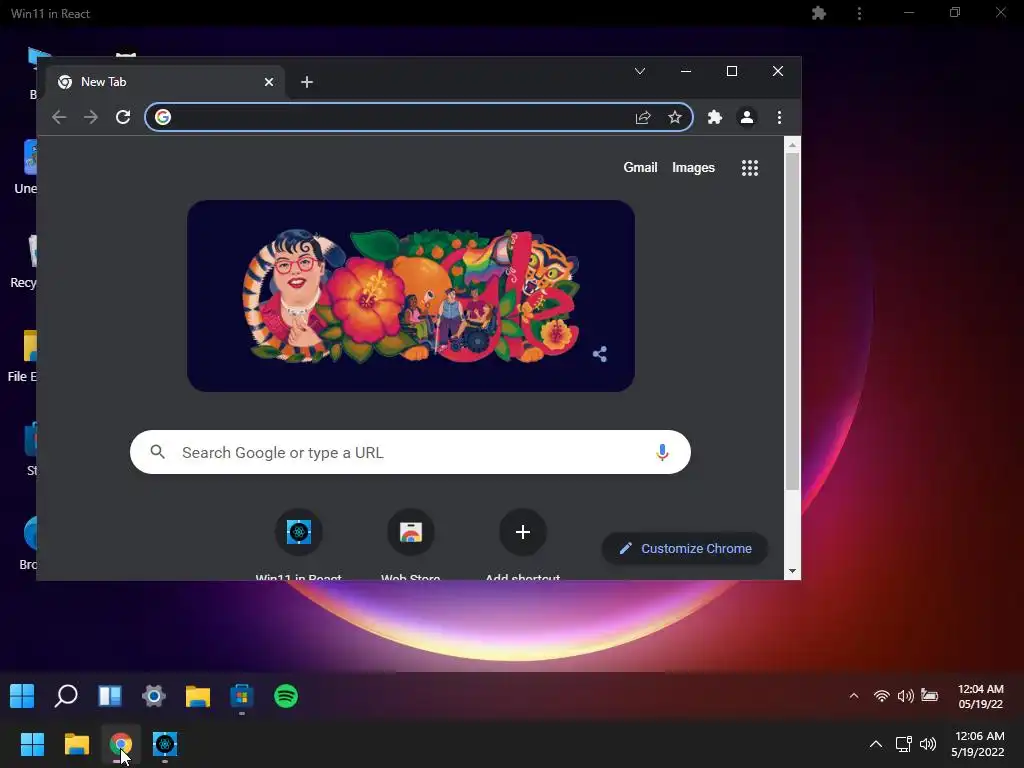The image size is (1024, 768).
Task: Click the Chrome icon on the real taskbar
Action: [x=121, y=744]
